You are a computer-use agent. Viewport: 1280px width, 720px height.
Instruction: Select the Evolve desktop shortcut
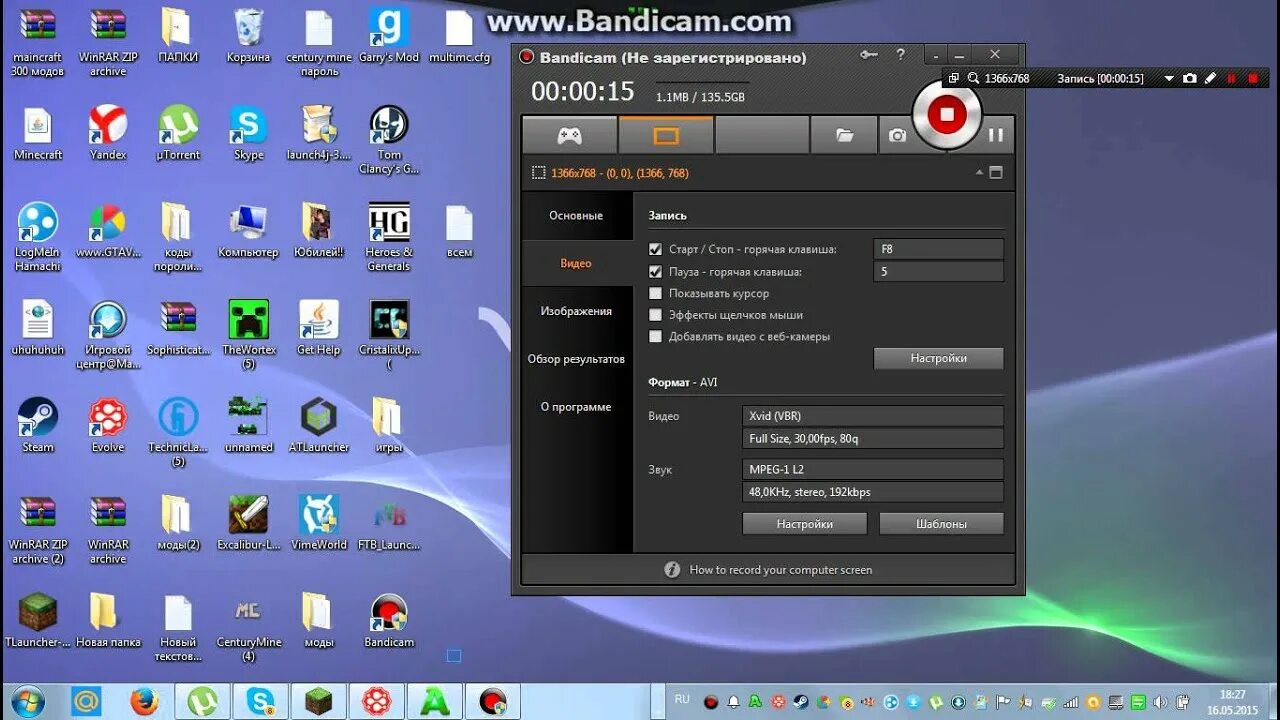(x=108, y=426)
